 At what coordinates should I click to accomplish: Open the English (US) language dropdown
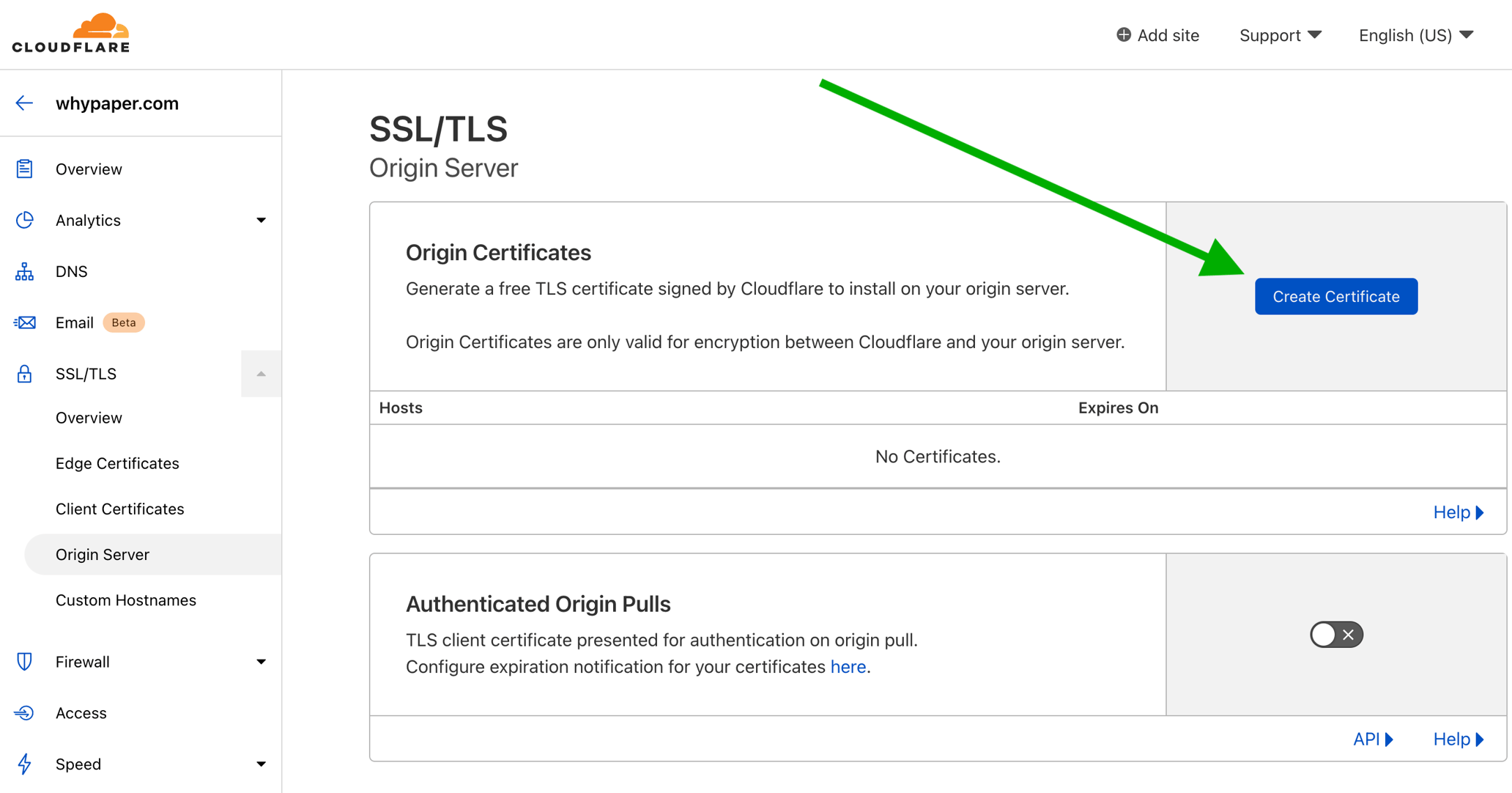1414,34
